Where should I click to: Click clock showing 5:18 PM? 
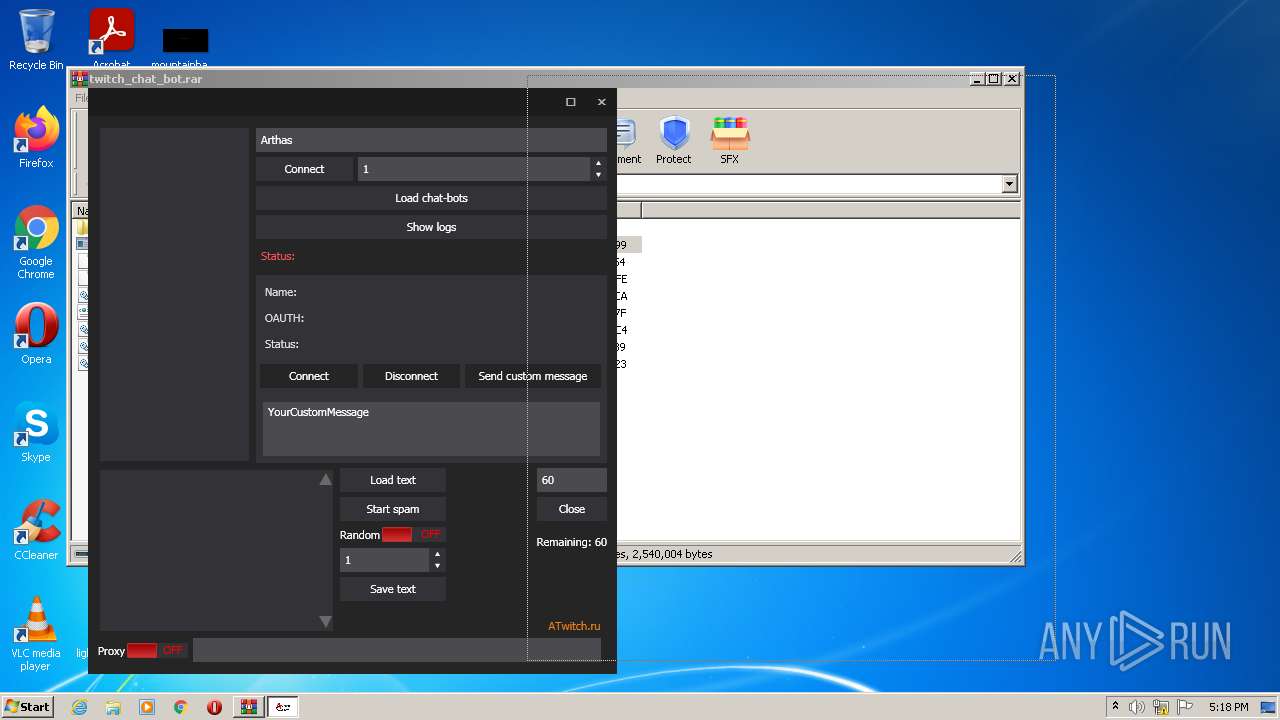(1228, 707)
